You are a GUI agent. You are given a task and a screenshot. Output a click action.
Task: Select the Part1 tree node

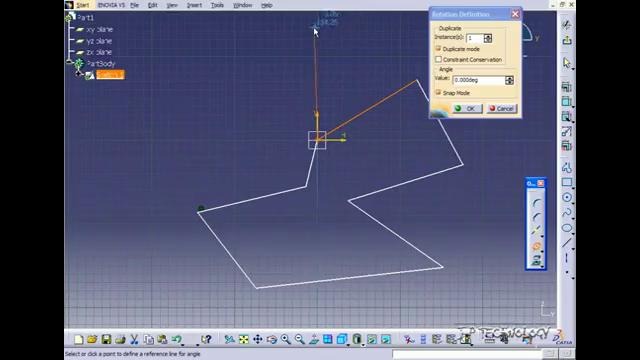pos(86,18)
